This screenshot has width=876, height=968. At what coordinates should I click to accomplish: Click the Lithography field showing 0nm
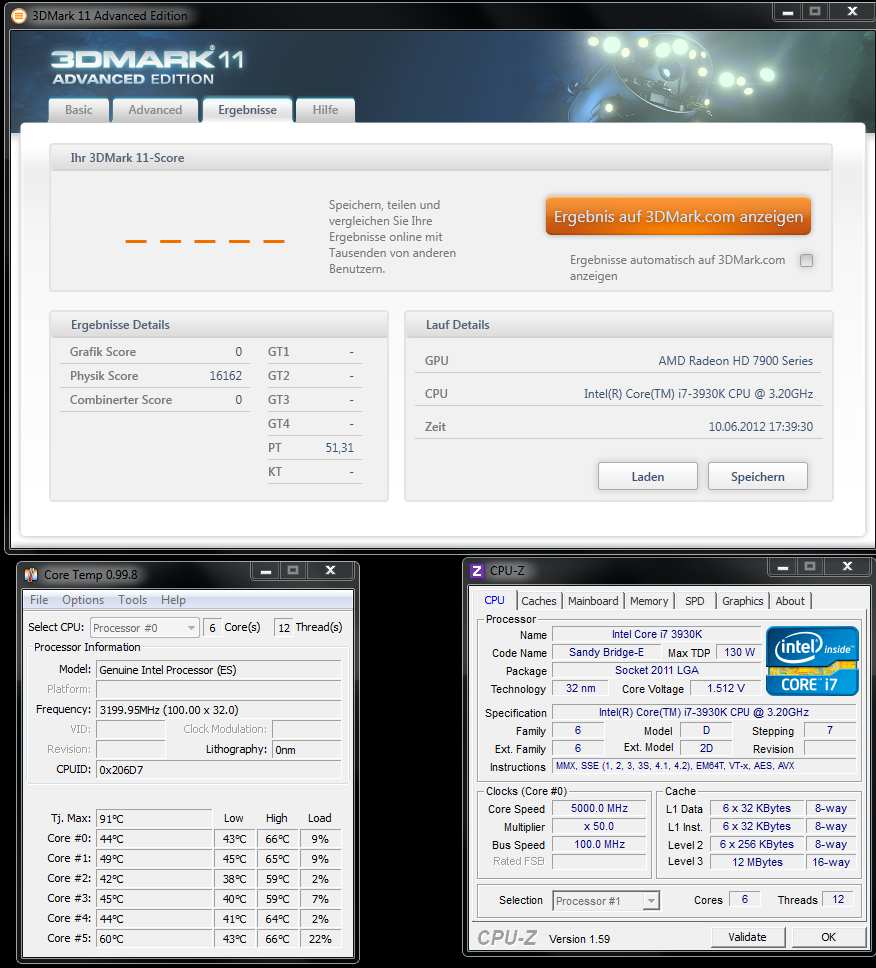click(307, 750)
